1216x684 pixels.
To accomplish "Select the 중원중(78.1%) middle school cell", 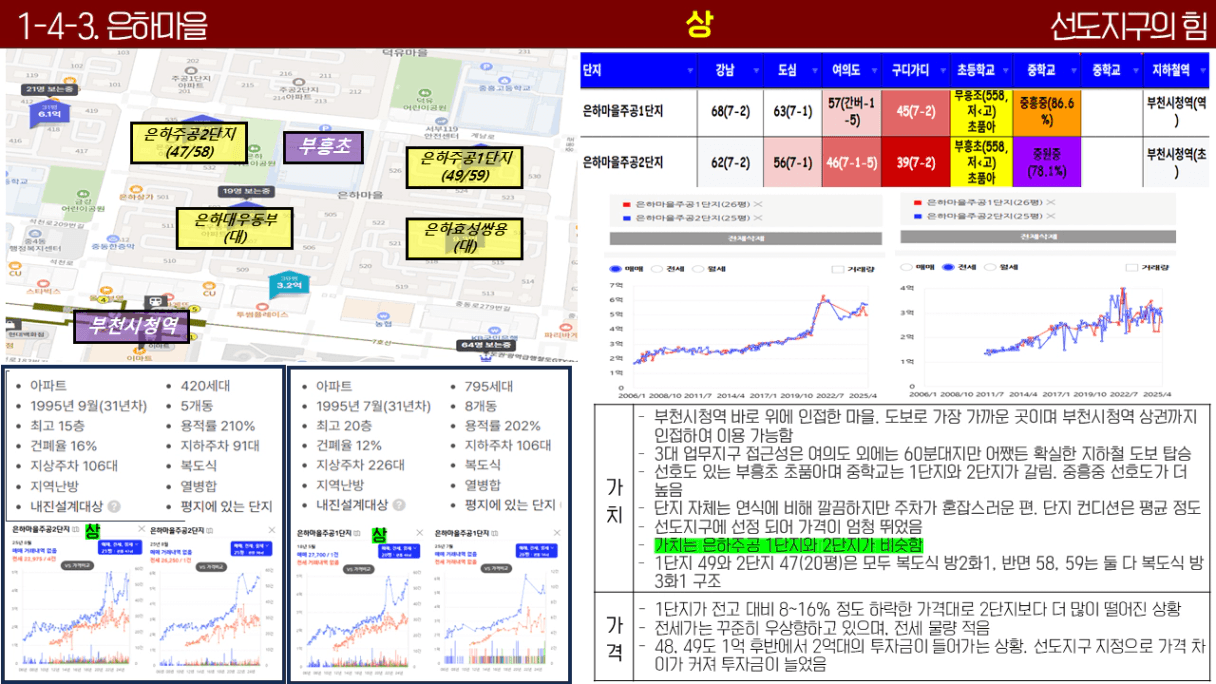I will [x=1047, y=162].
